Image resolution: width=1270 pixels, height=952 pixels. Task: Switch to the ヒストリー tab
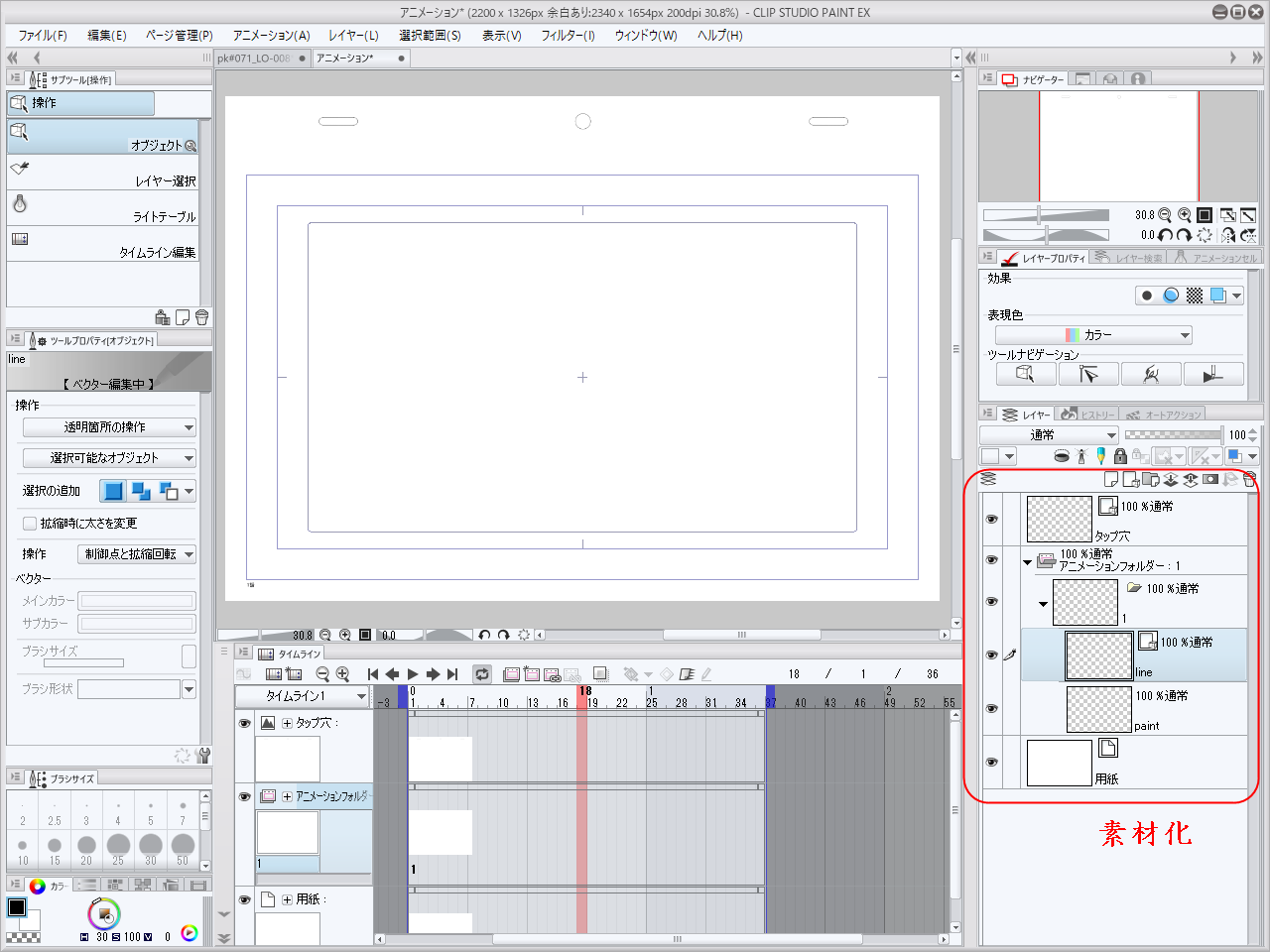click(x=1088, y=415)
